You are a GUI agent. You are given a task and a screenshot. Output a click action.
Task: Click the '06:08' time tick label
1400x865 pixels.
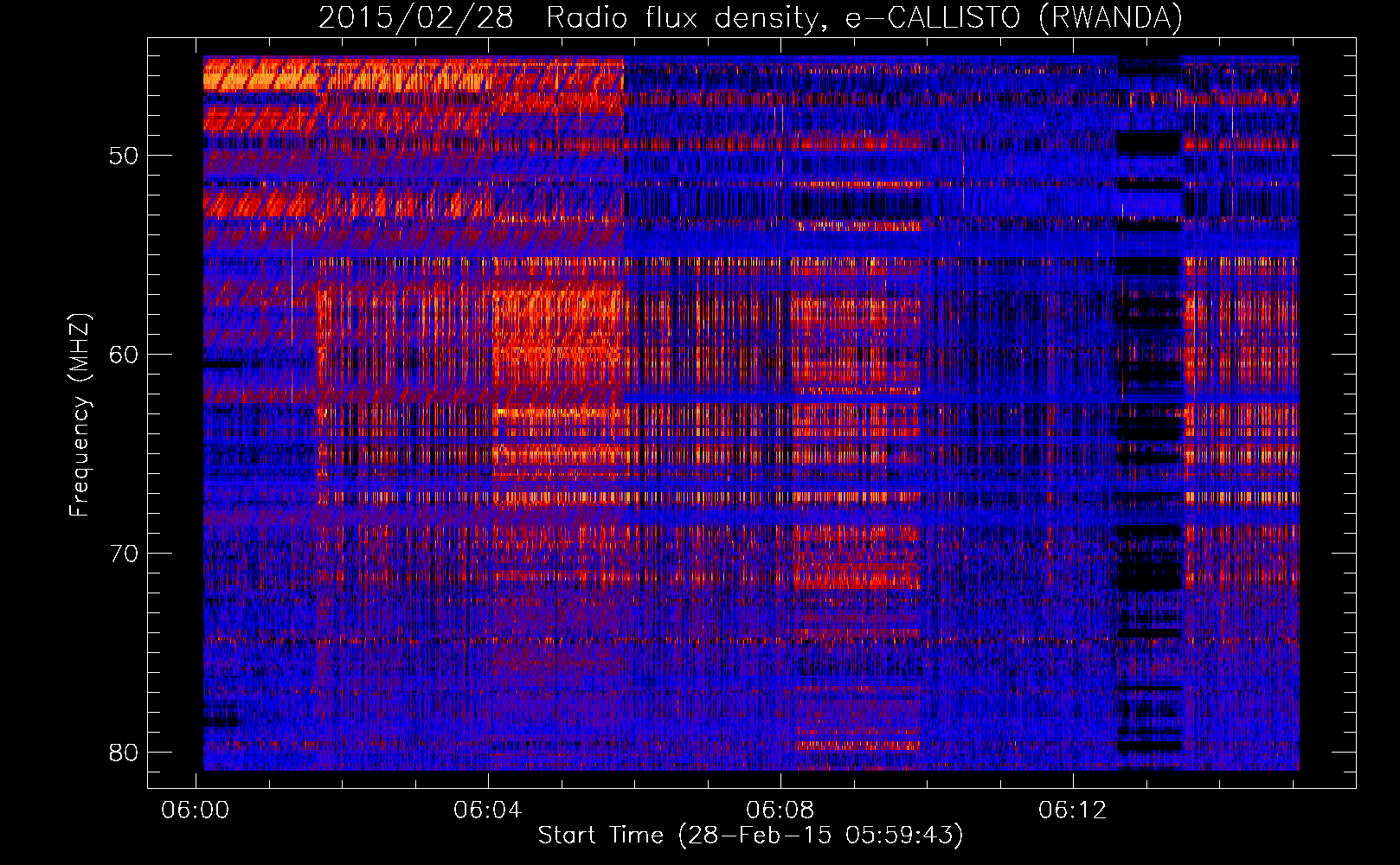(x=780, y=811)
